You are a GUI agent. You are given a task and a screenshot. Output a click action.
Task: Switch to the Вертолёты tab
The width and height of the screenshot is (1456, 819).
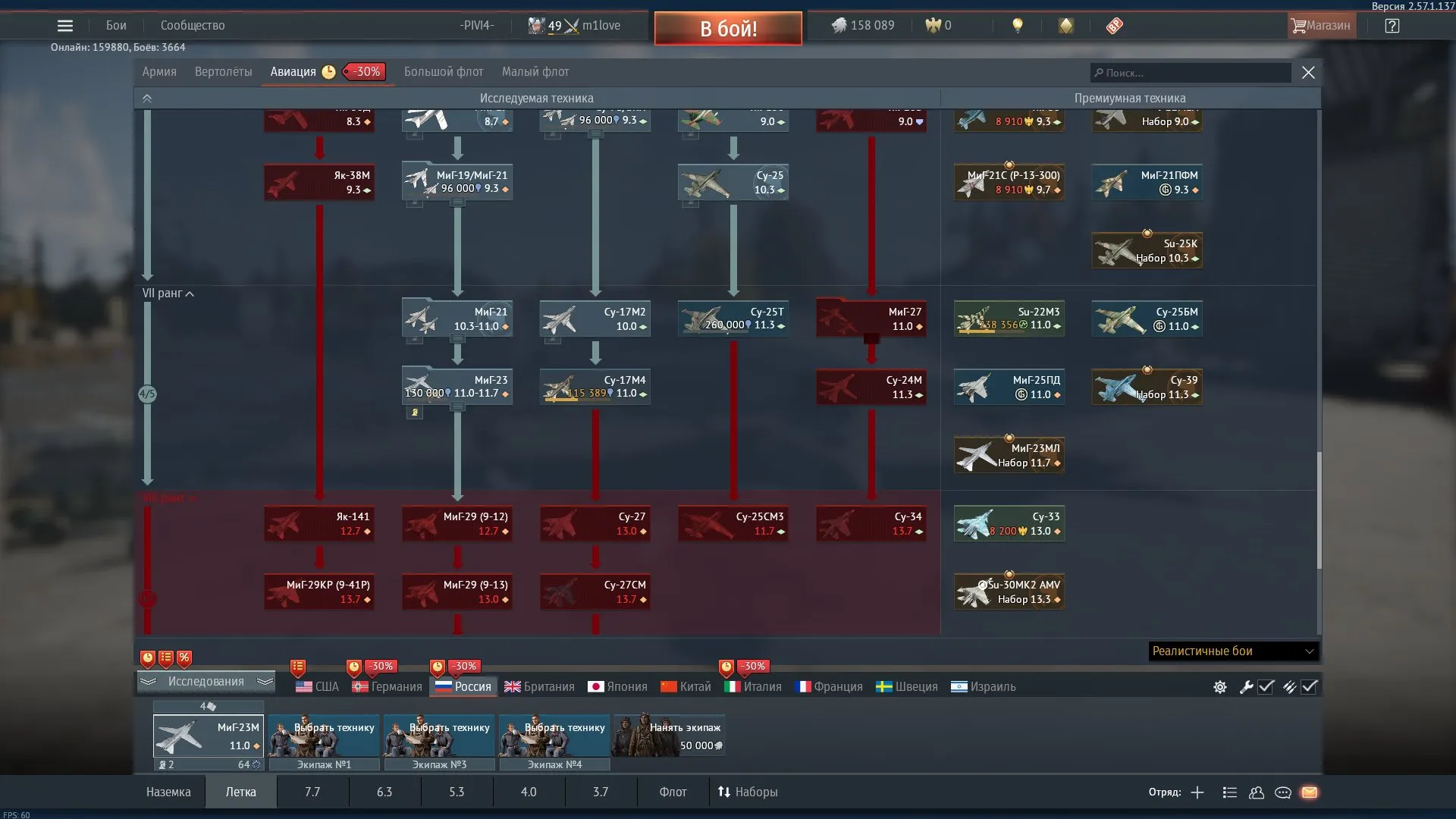(x=224, y=72)
